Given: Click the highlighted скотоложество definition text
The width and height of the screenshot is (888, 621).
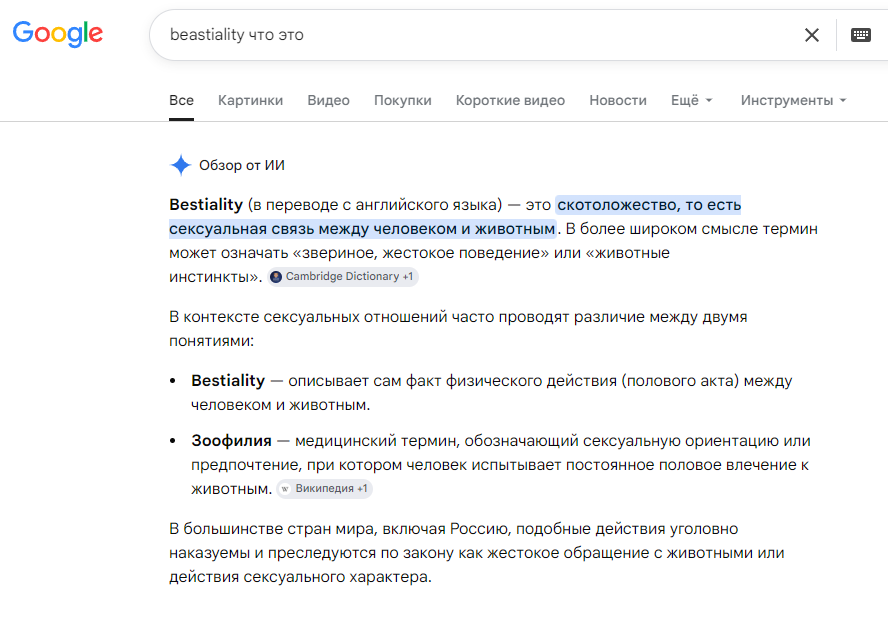Looking at the screenshot, I should [x=455, y=217].
